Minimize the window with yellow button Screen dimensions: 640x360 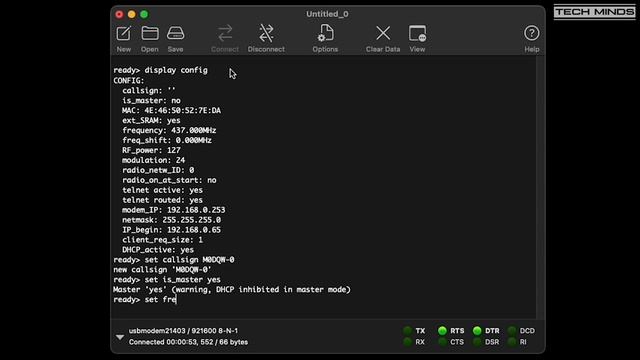pos(131,15)
